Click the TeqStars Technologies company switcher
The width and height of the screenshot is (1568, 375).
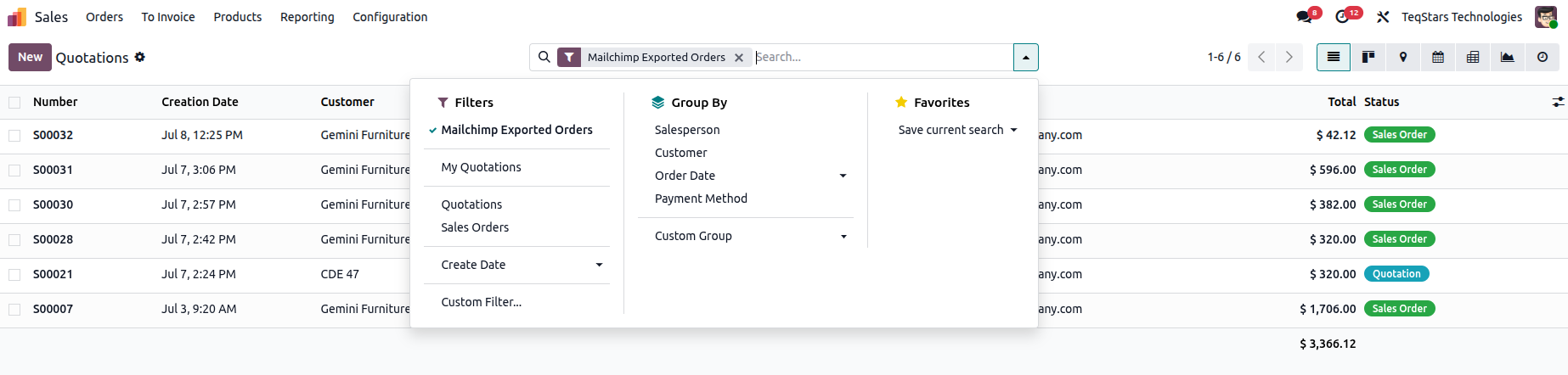click(1461, 17)
